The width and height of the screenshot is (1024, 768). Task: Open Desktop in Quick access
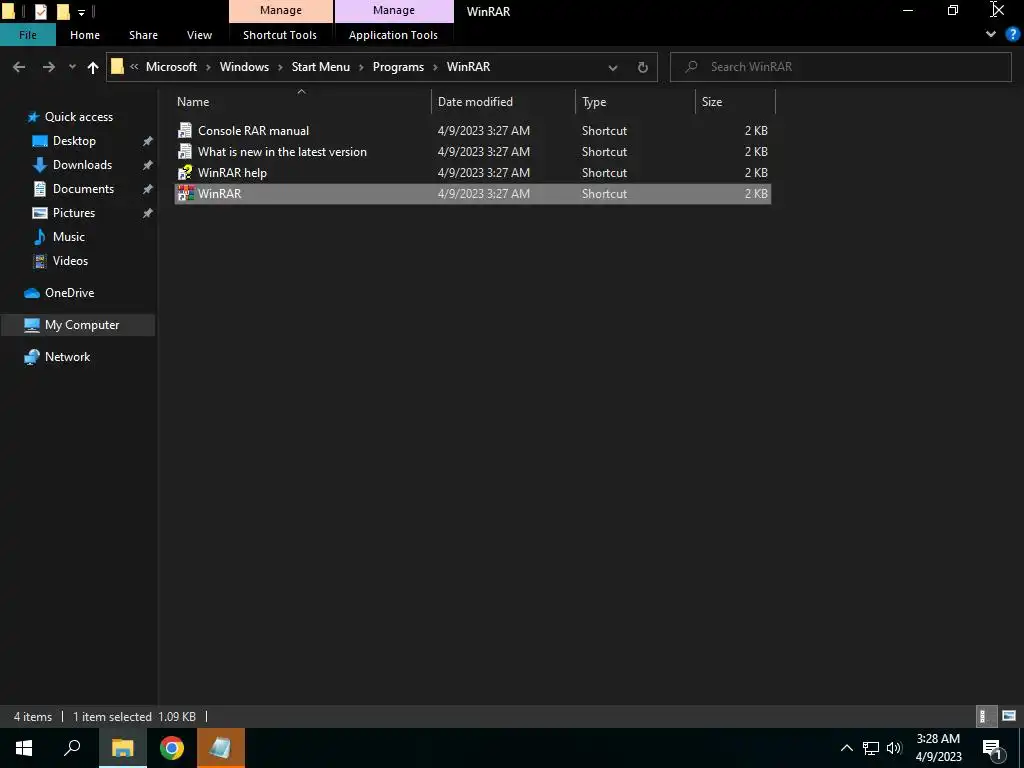74,140
